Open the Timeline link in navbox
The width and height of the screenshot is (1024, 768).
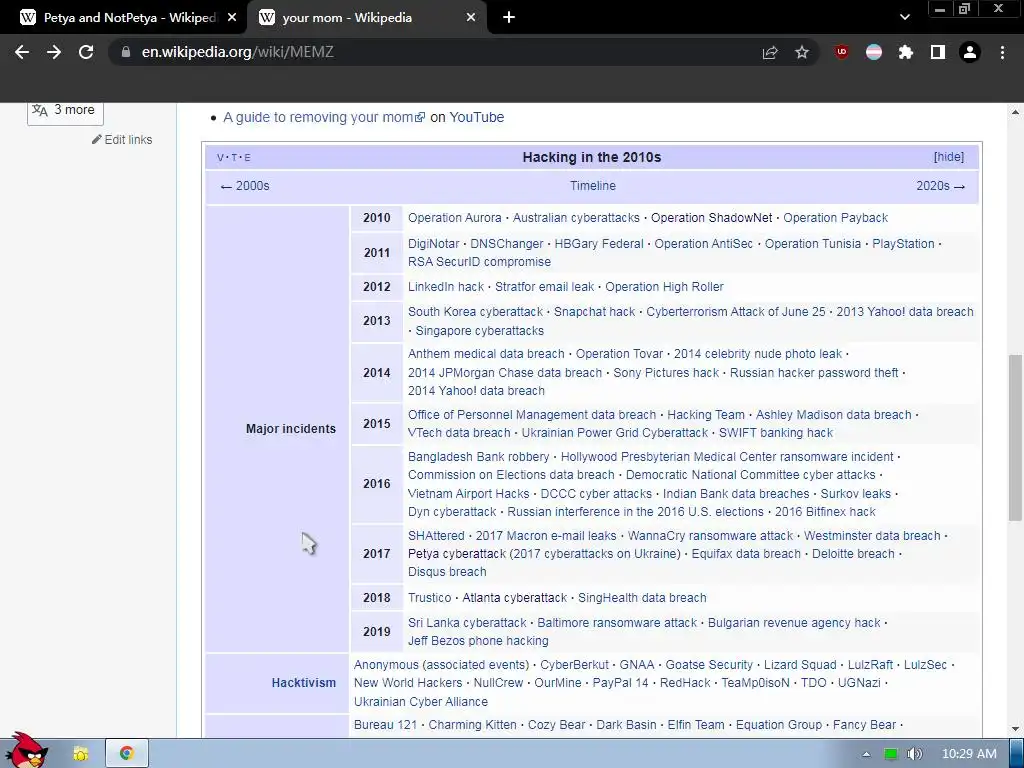[592, 186]
